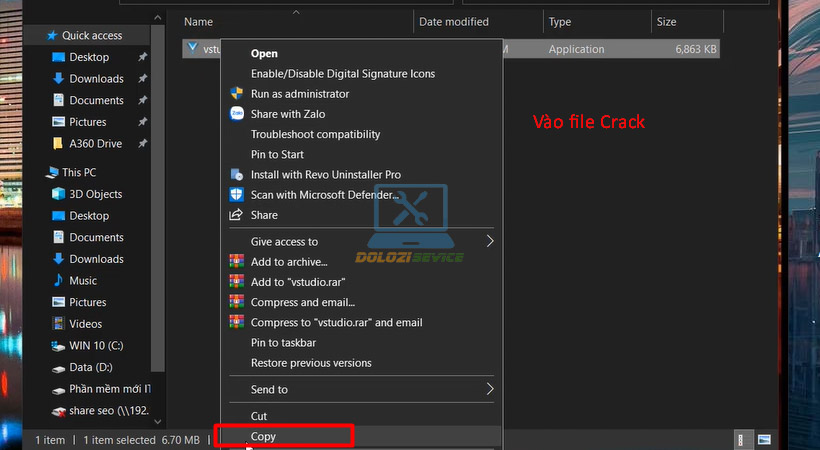Expand the Give access to submenu arrow
Image resolution: width=820 pixels, height=450 pixels.
tap(490, 241)
